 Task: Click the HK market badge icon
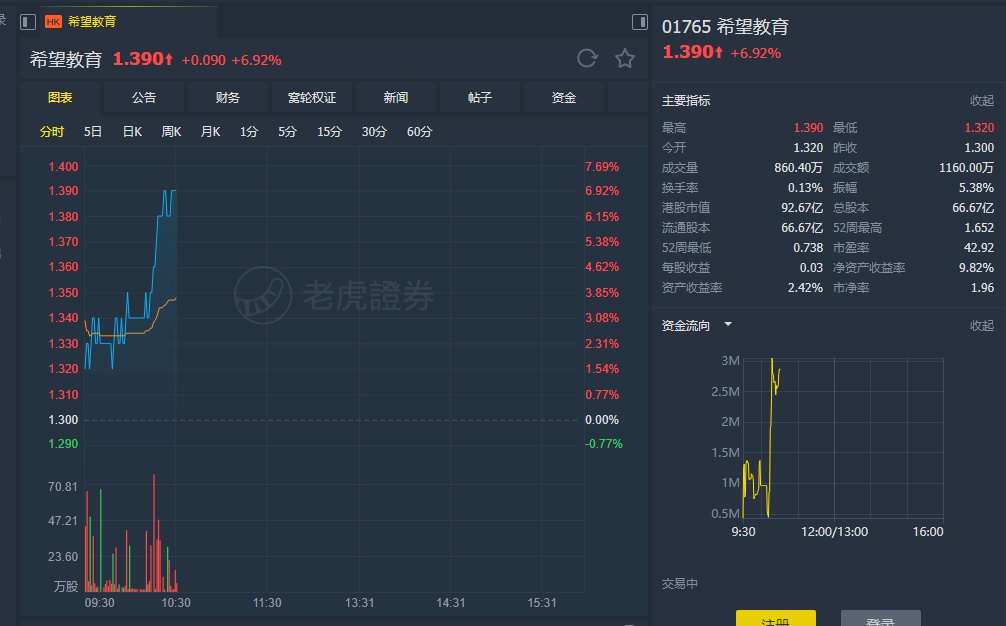tap(53, 22)
